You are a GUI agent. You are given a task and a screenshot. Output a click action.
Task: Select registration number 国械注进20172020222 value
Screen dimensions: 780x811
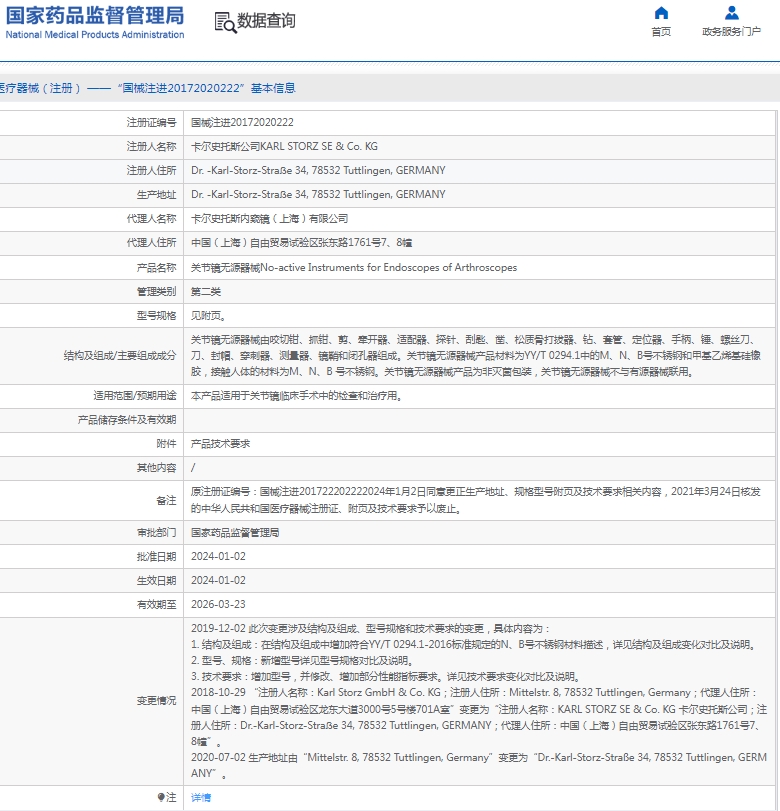pos(242,123)
